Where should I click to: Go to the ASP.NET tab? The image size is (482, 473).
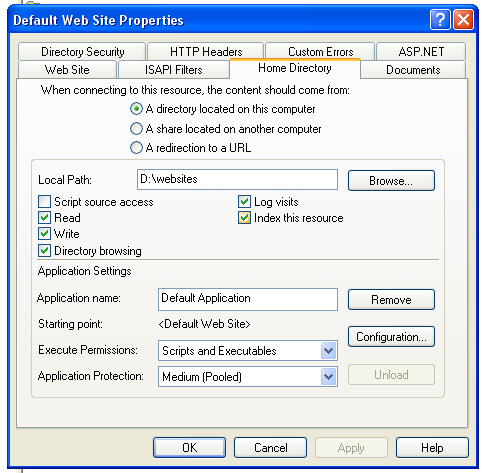pyautogui.click(x=421, y=52)
